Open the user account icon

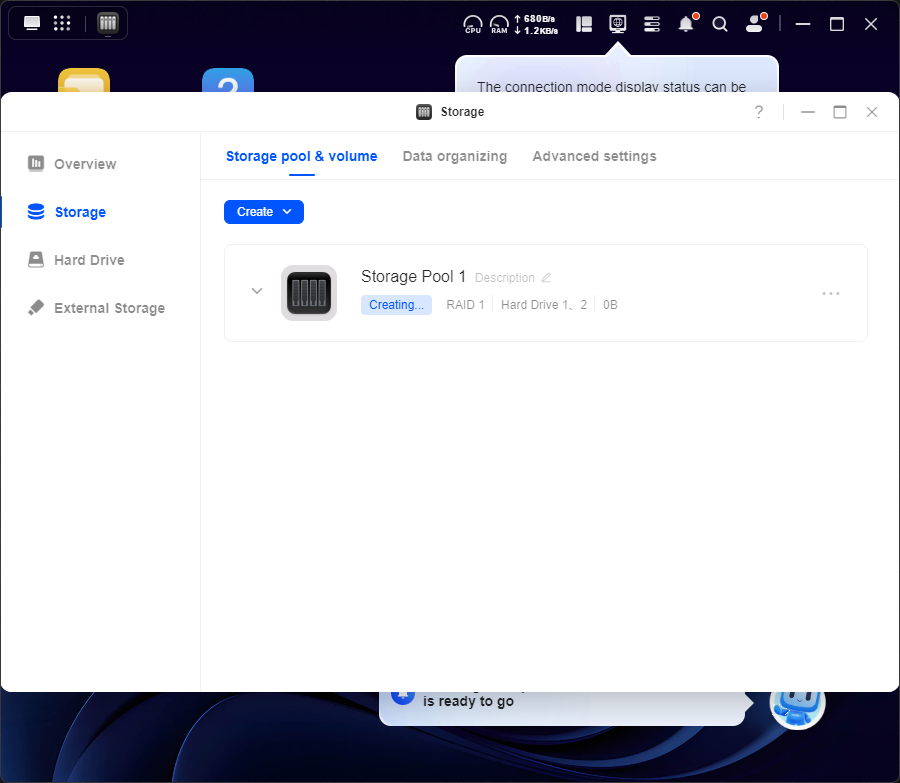(x=754, y=24)
